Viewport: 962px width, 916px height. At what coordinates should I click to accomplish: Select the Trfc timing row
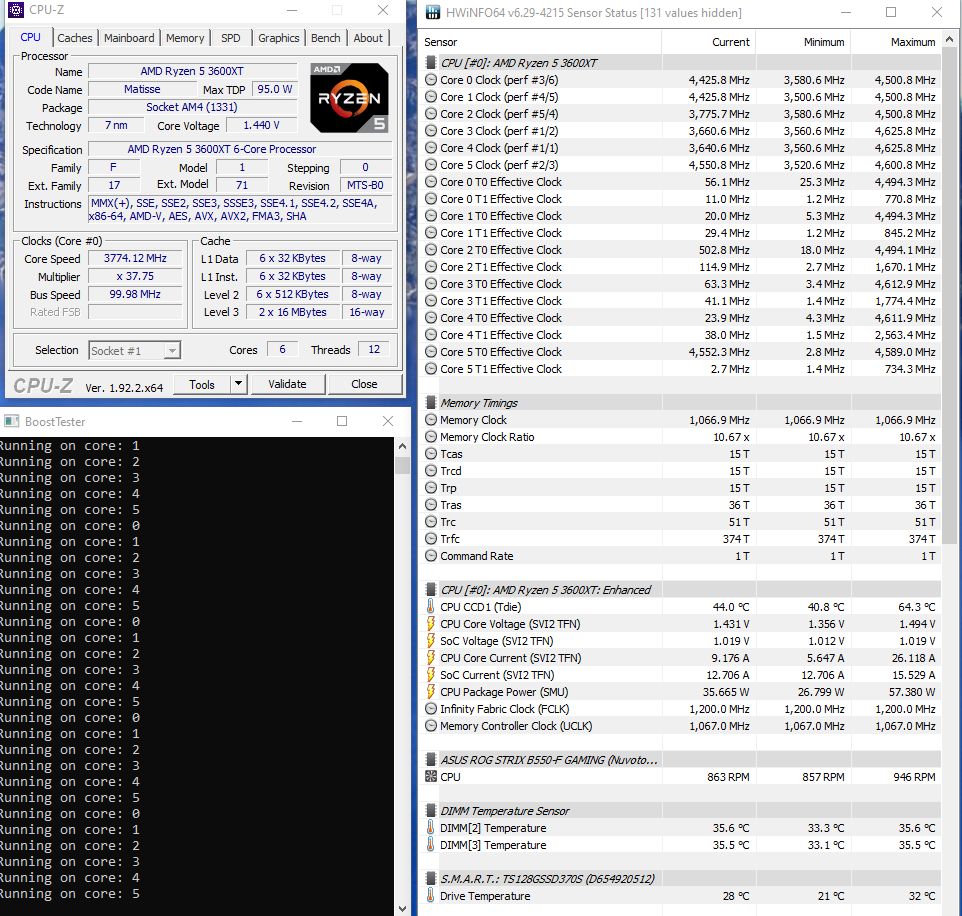tap(681, 539)
